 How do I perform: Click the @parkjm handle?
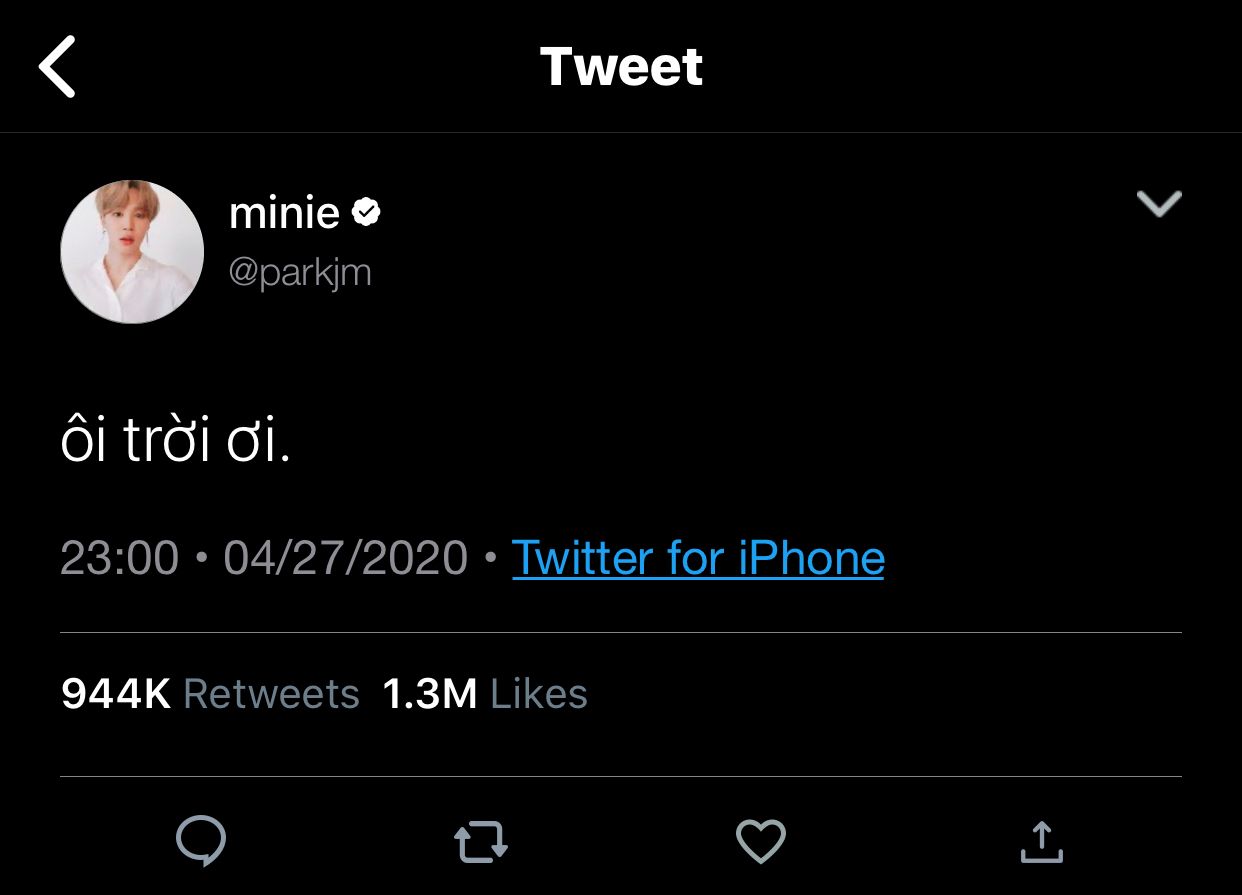[x=300, y=273]
